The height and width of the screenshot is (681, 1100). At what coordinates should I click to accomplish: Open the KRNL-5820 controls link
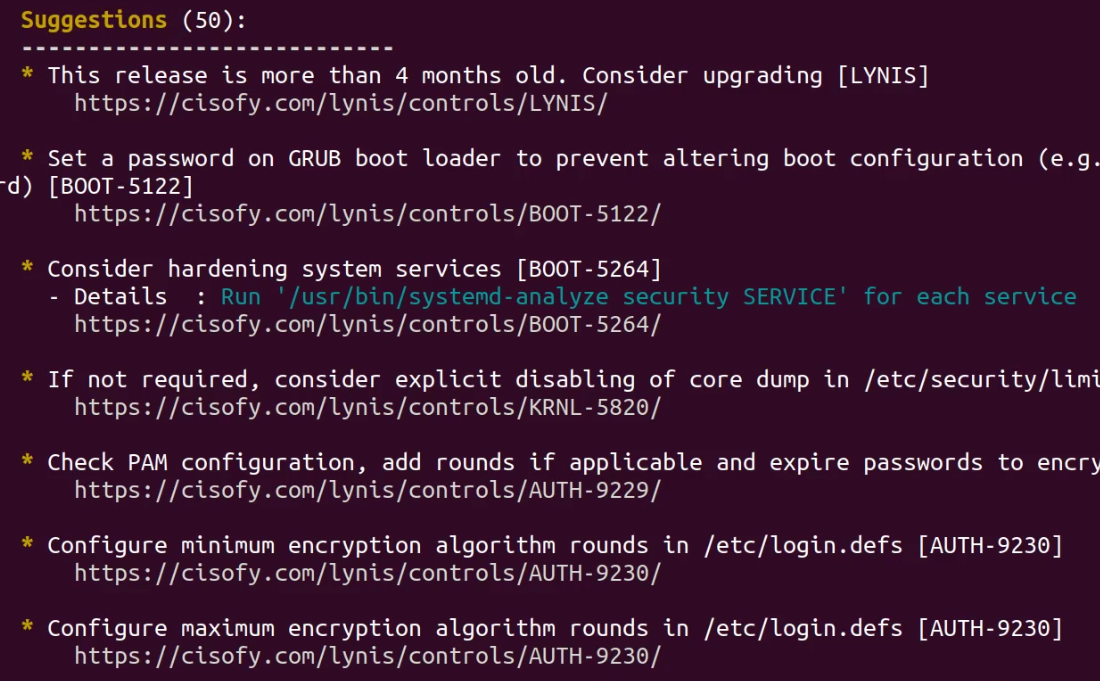pos(368,407)
